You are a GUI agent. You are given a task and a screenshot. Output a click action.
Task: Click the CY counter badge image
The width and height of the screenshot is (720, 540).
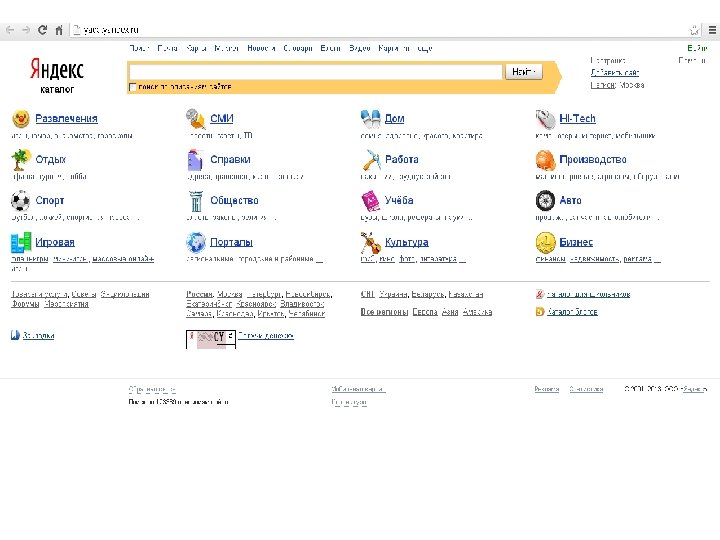211,339
